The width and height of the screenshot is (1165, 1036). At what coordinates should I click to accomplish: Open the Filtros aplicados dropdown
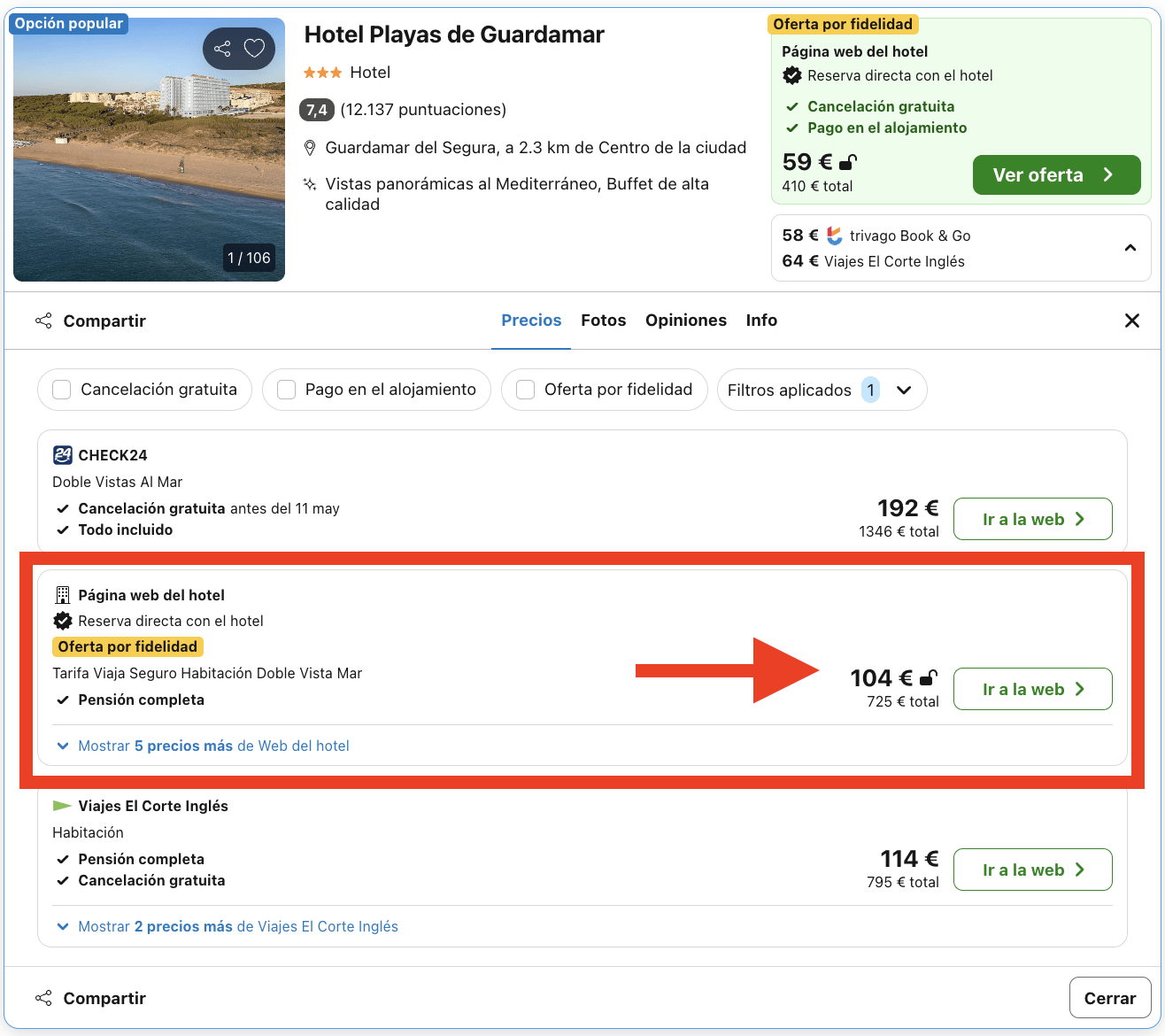point(904,390)
